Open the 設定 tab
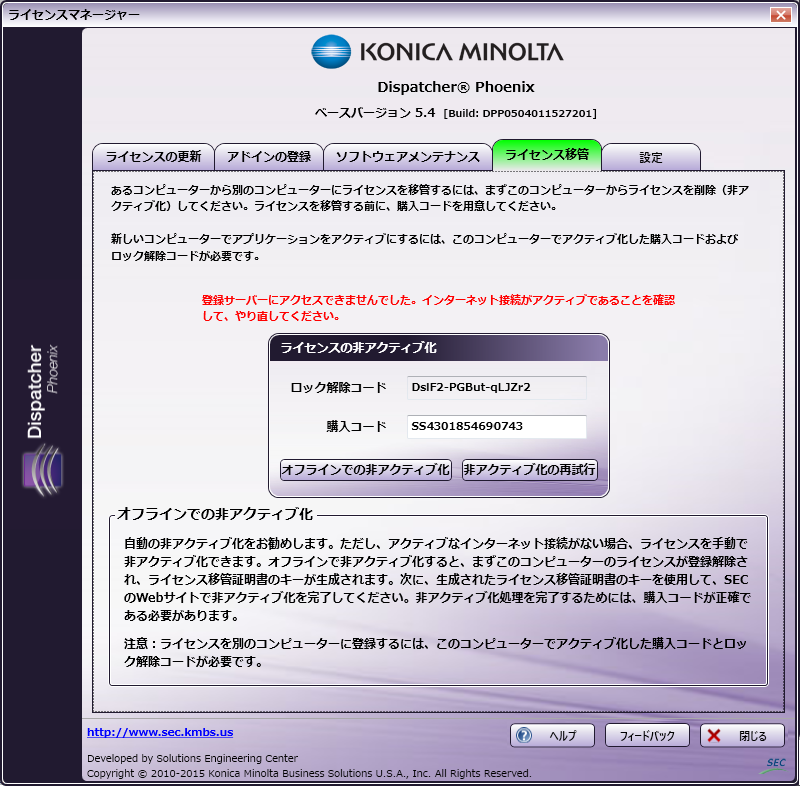This screenshot has width=800, height=786. pos(651,157)
